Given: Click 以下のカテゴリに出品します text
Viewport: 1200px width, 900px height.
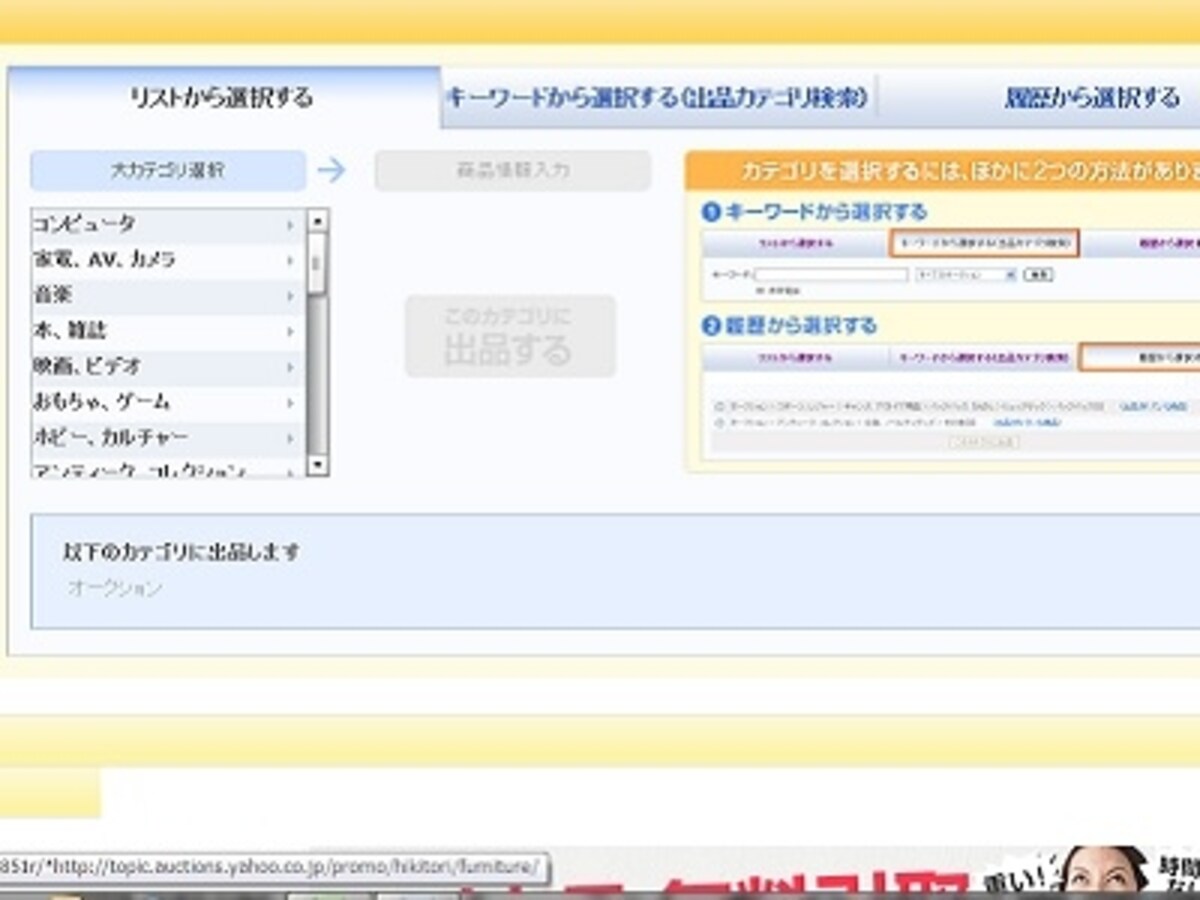Looking at the screenshot, I should point(181,552).
